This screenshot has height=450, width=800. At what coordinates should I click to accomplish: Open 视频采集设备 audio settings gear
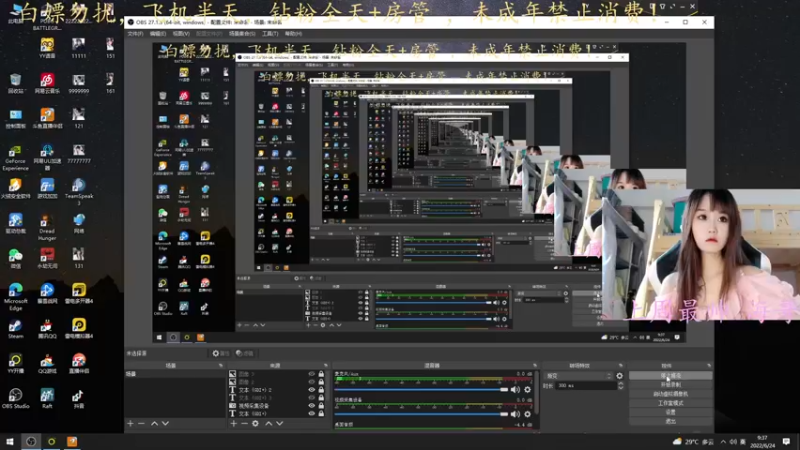(x=528, y=414)
